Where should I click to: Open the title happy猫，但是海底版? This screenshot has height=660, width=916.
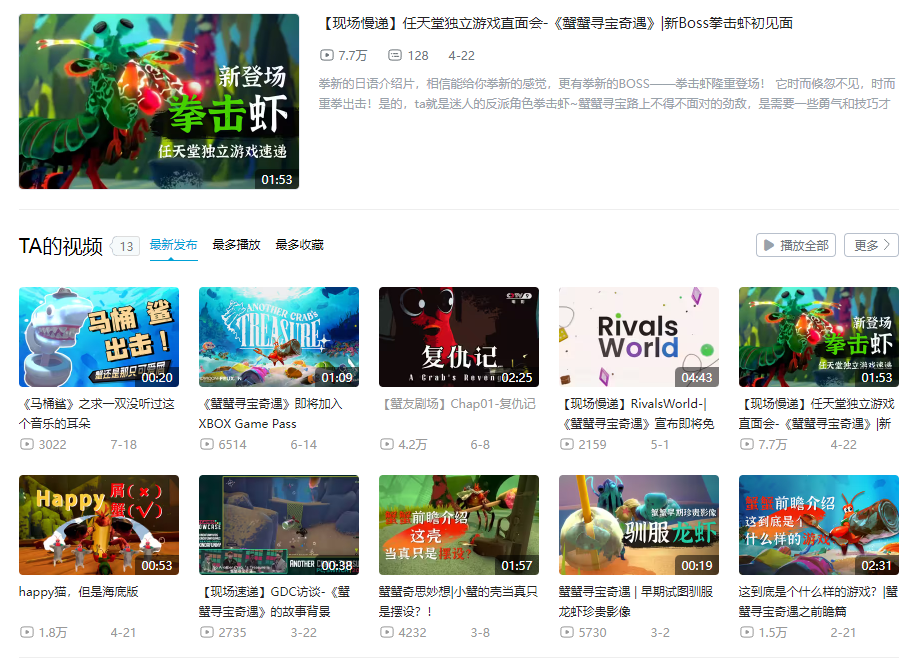point(79,592)
